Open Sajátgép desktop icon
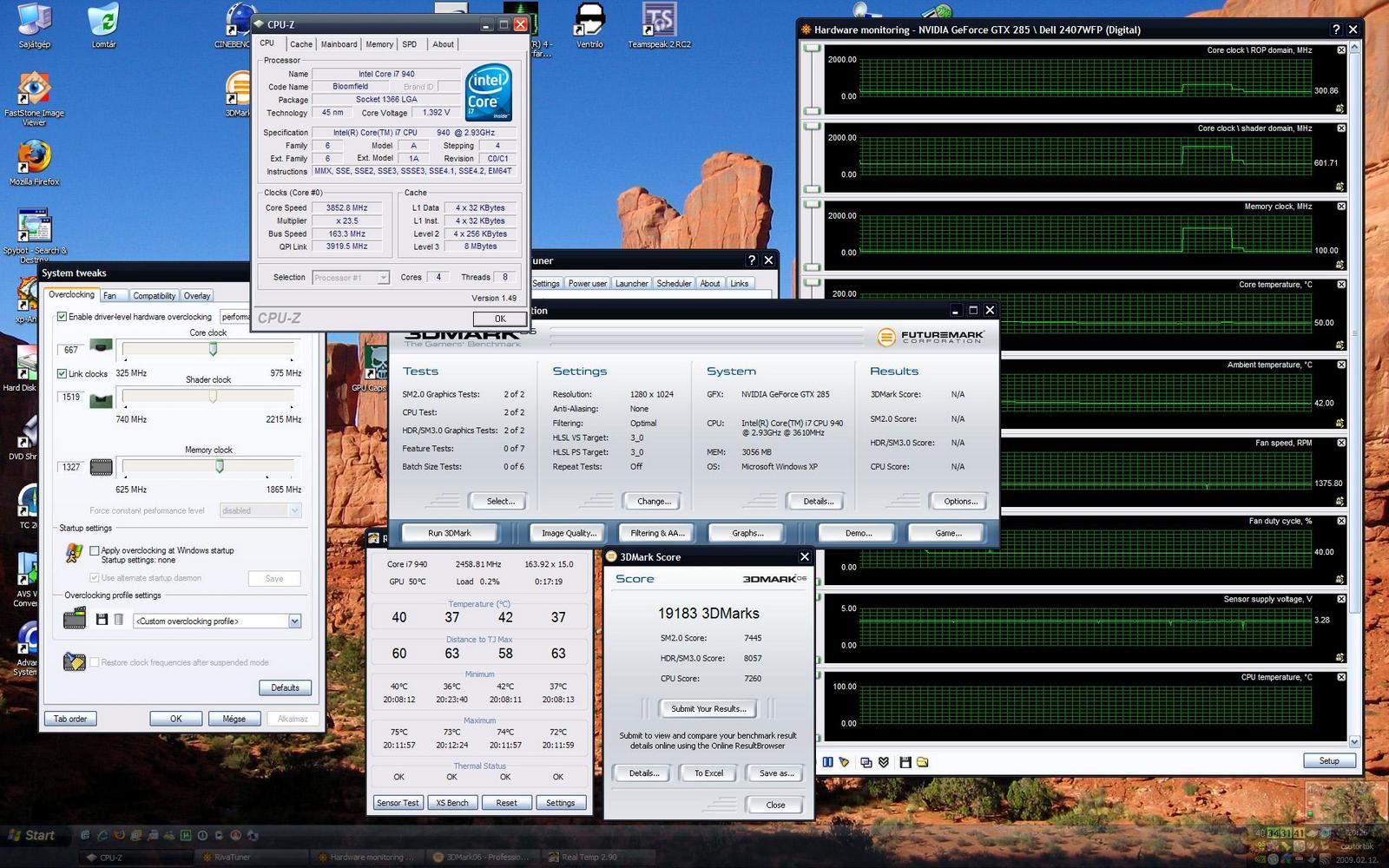 [34, 26]
